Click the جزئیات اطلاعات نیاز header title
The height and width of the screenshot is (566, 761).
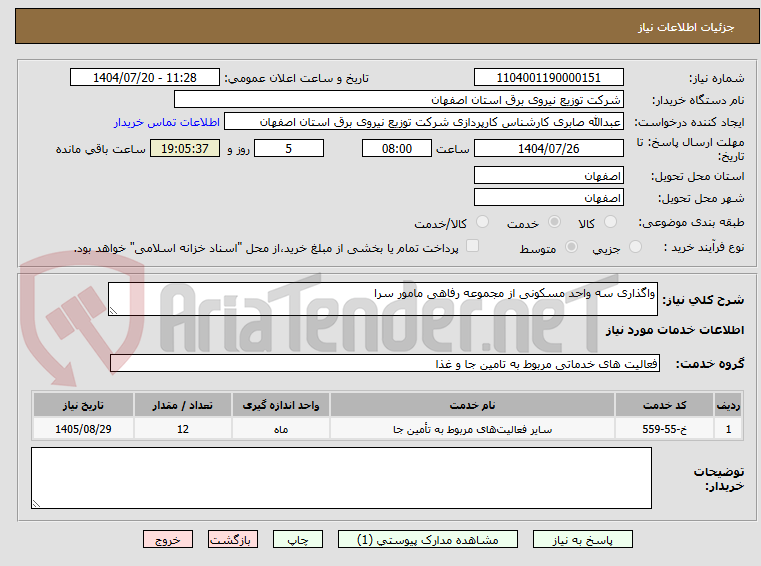(x=685, y=27)
